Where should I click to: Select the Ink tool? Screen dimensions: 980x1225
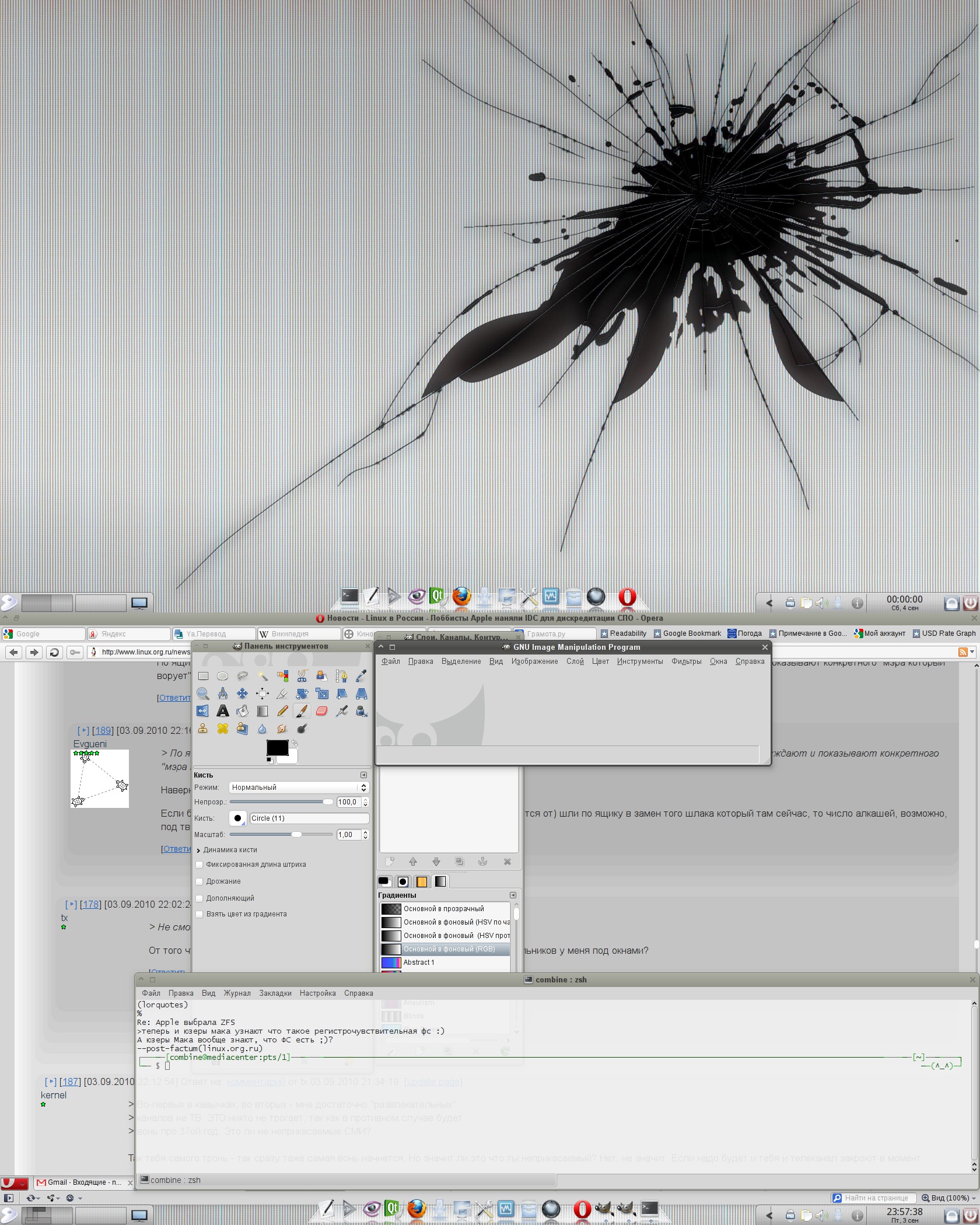coord(362,710)
